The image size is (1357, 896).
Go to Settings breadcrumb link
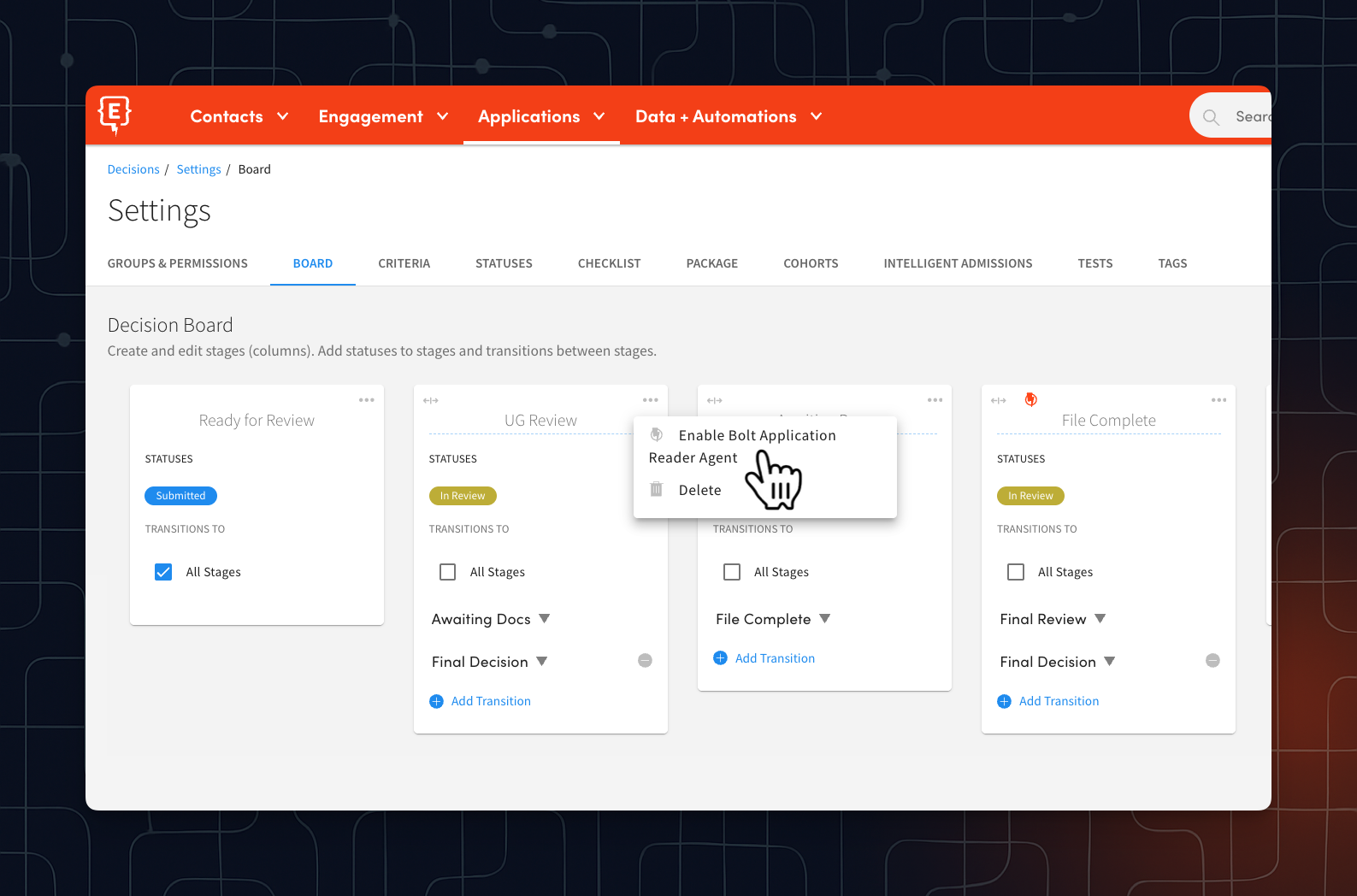click(x=198, y=169)
